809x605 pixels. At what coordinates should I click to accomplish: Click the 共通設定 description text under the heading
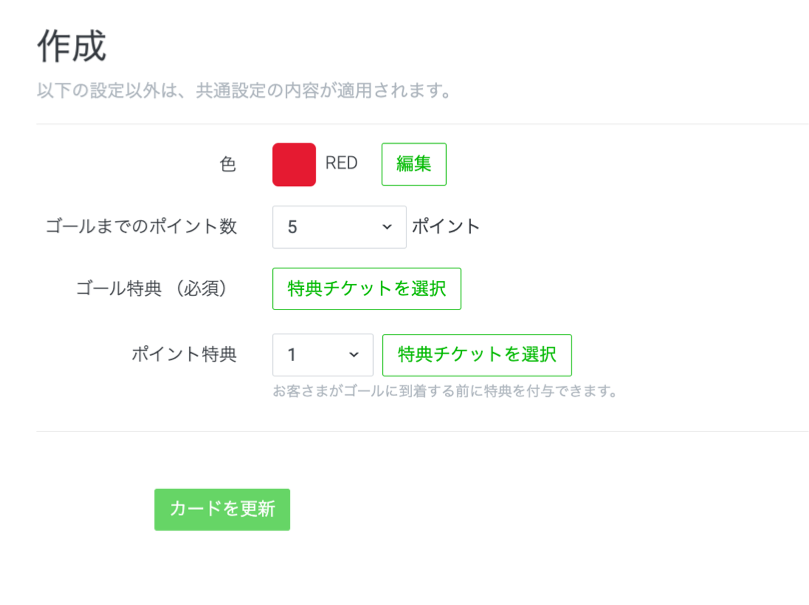pos(244,91)
